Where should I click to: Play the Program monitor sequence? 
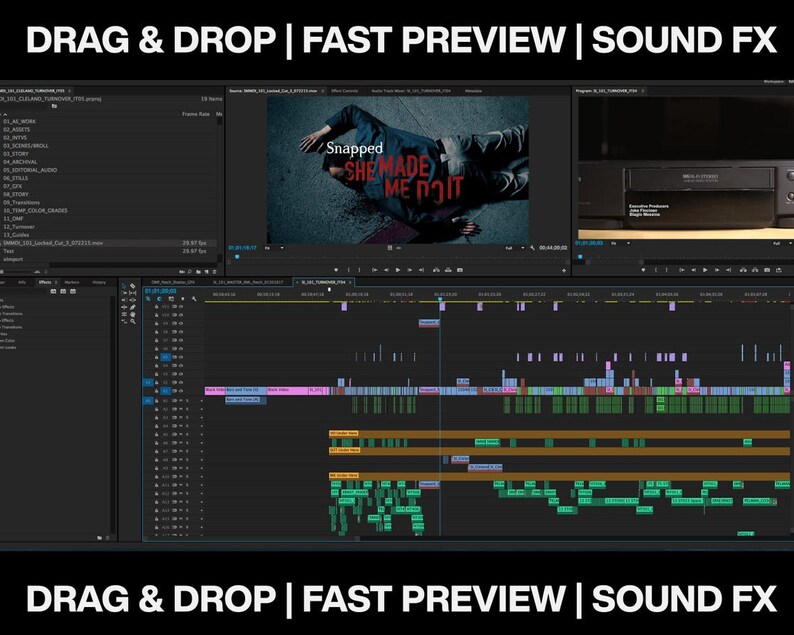[x=705, y=270]
